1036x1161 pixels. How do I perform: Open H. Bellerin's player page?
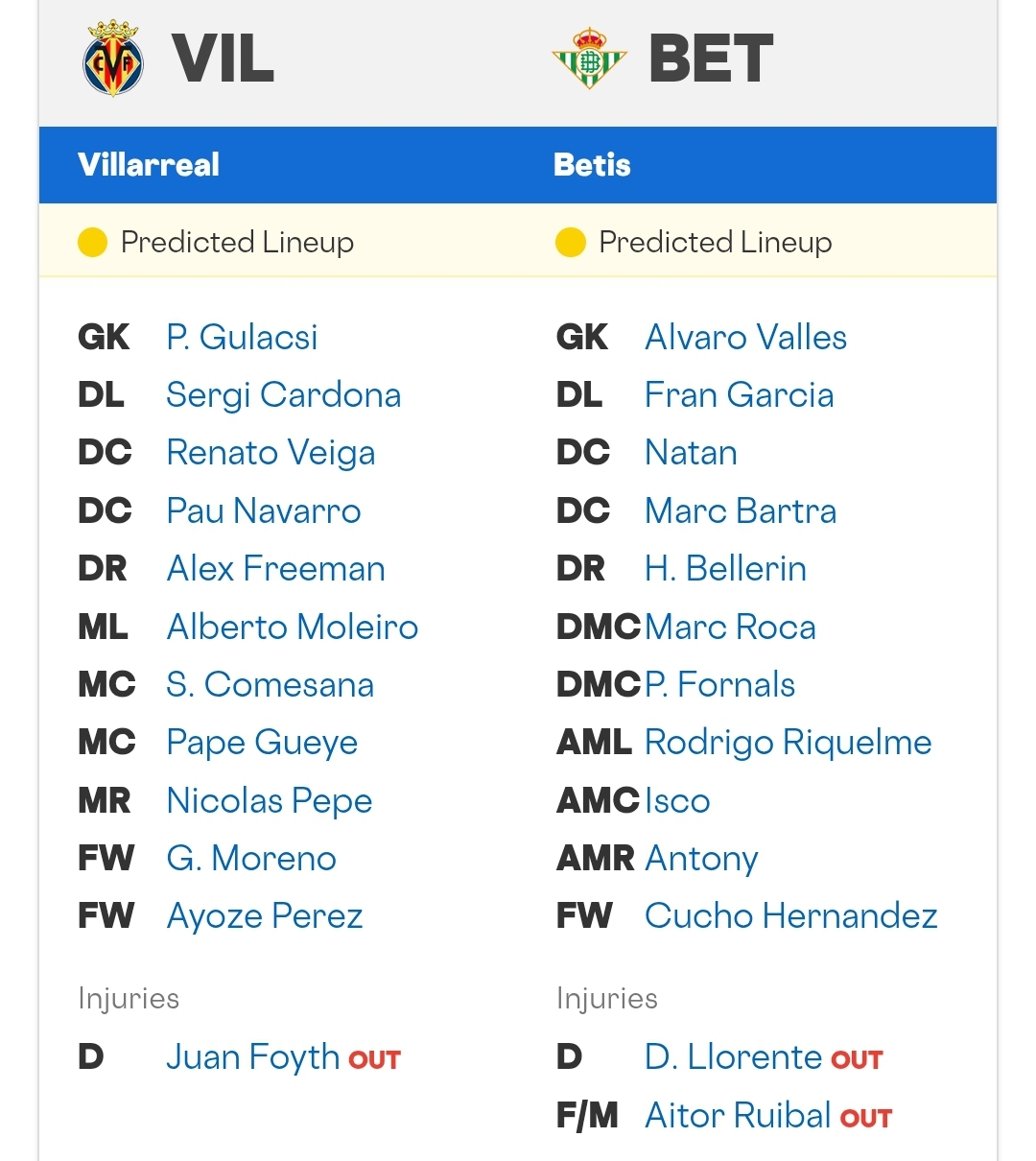725,569
